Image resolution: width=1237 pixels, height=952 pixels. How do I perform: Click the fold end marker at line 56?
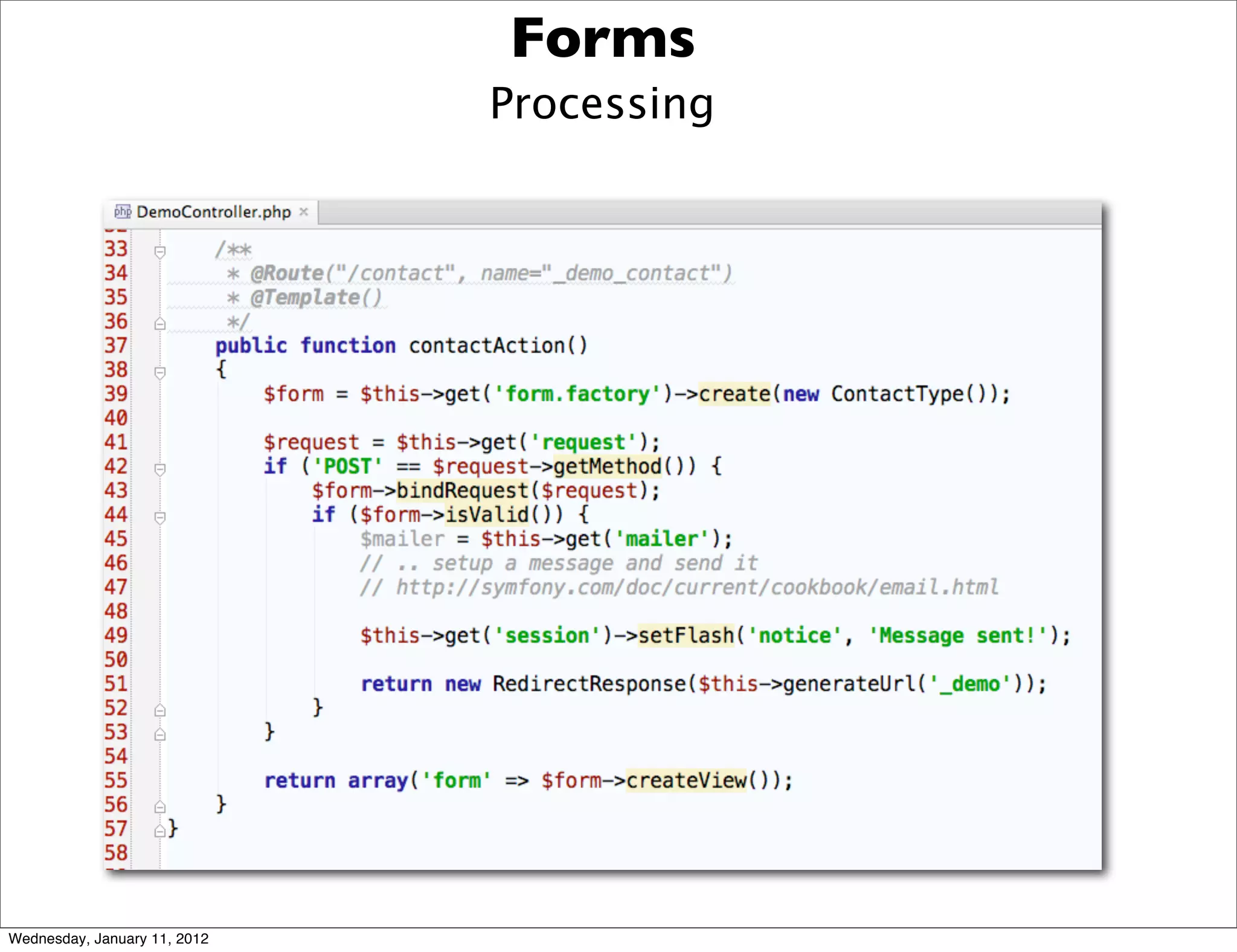point(159,806)
